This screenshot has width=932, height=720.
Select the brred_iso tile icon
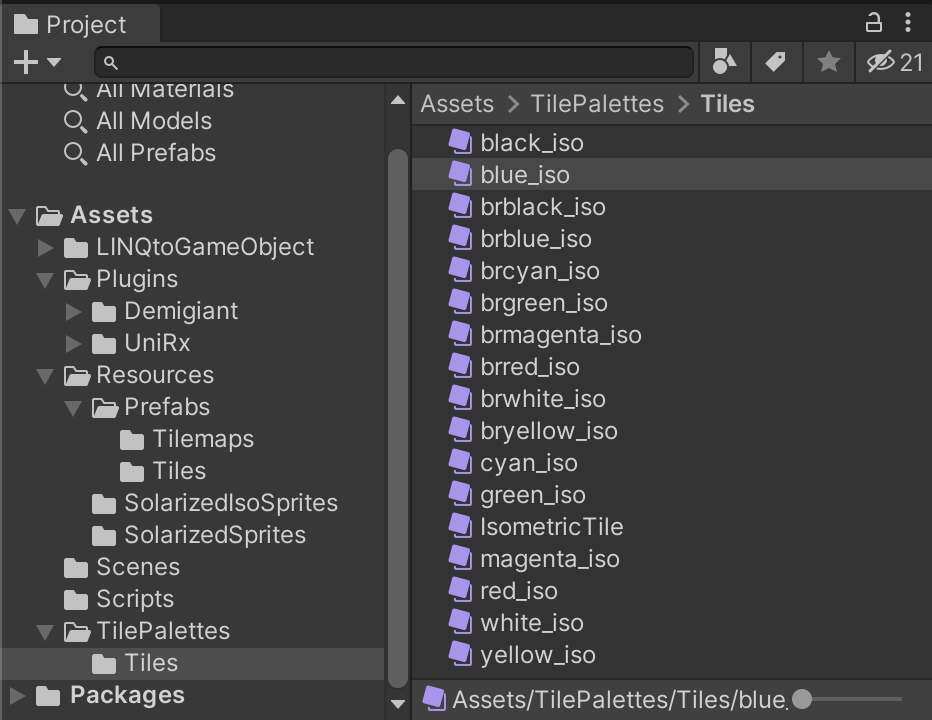coord(460,366)
